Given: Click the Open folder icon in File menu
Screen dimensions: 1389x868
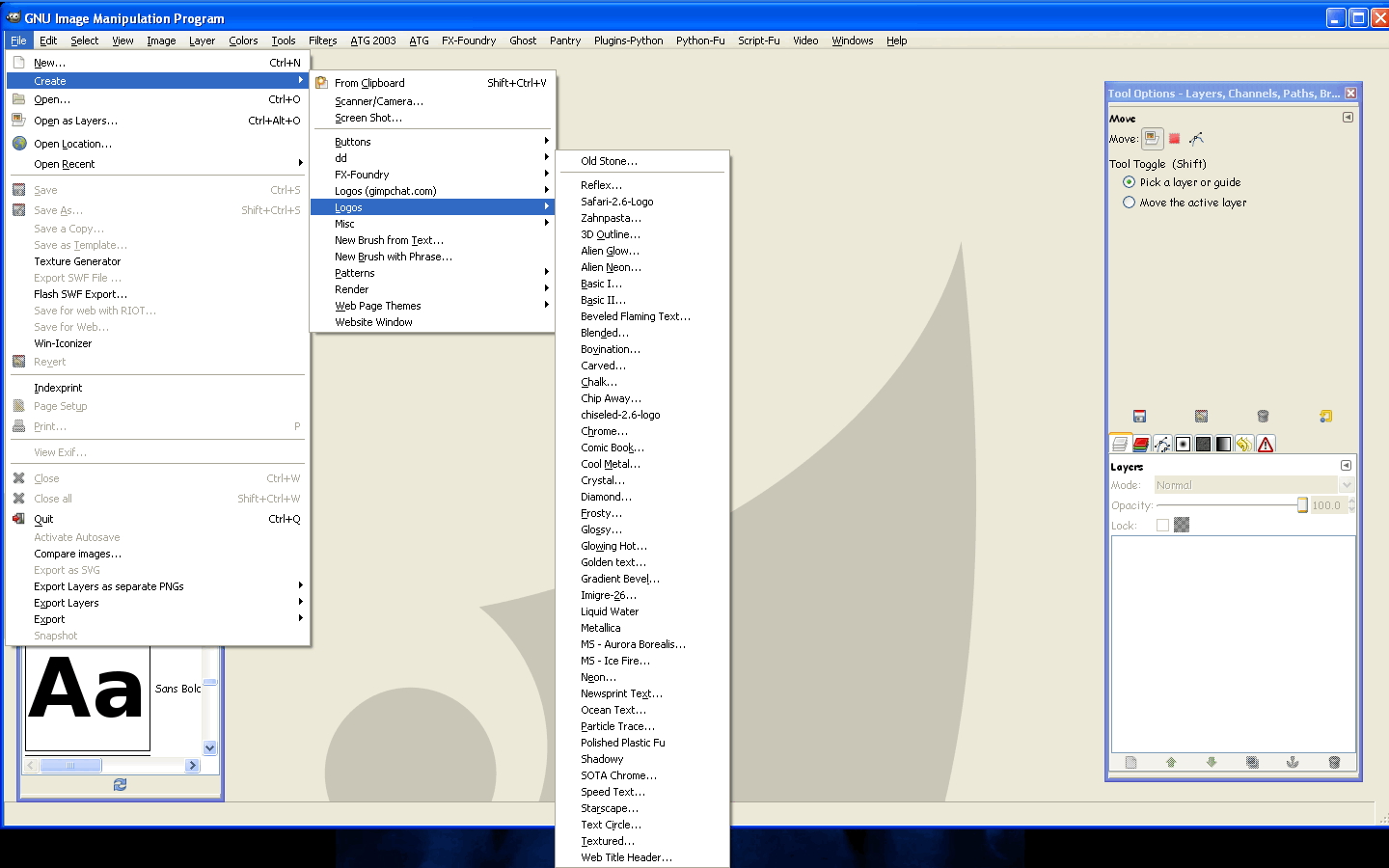Looking at the screenshot, I should click(x=18, y=99).
